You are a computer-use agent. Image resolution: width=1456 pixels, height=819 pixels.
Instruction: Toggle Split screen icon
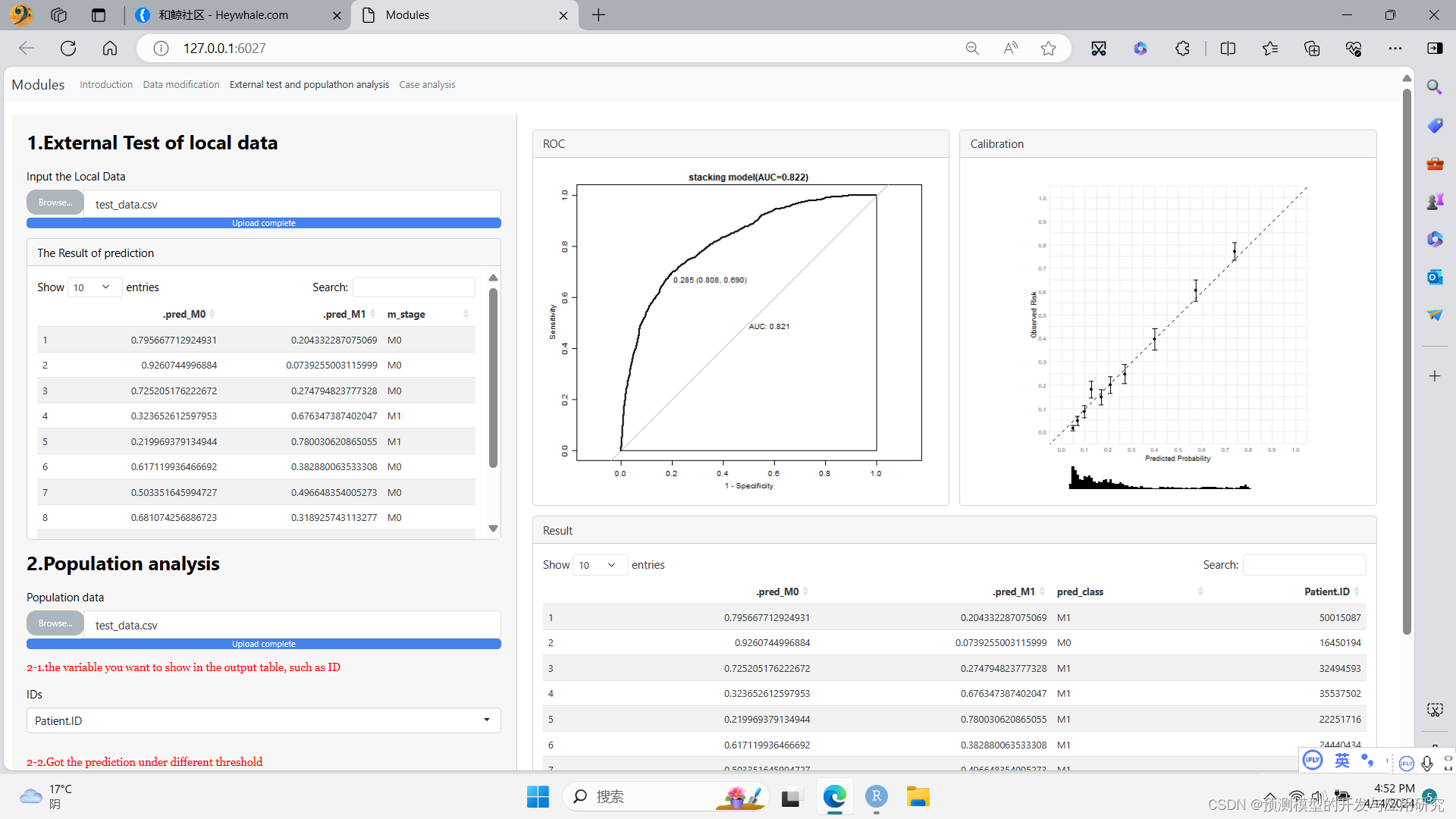pyautogui.click(x=1228, y=49)
